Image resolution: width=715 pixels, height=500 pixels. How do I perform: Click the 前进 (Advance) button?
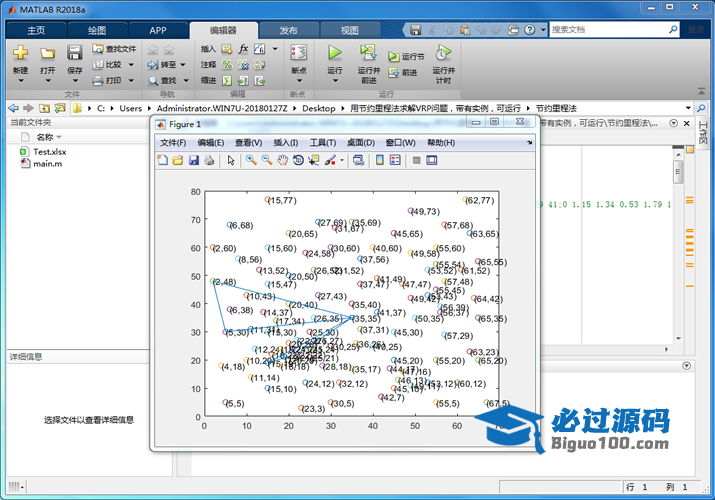403,72
